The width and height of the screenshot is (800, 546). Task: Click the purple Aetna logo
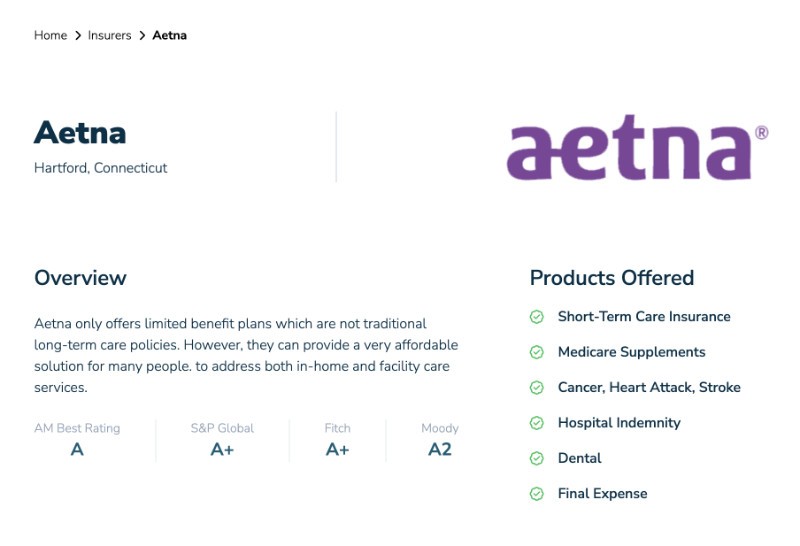click(637, 147)
